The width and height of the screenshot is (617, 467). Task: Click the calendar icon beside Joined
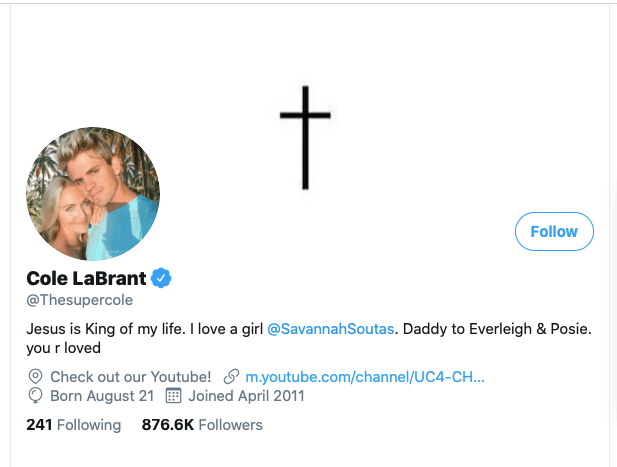pos(172,396)
